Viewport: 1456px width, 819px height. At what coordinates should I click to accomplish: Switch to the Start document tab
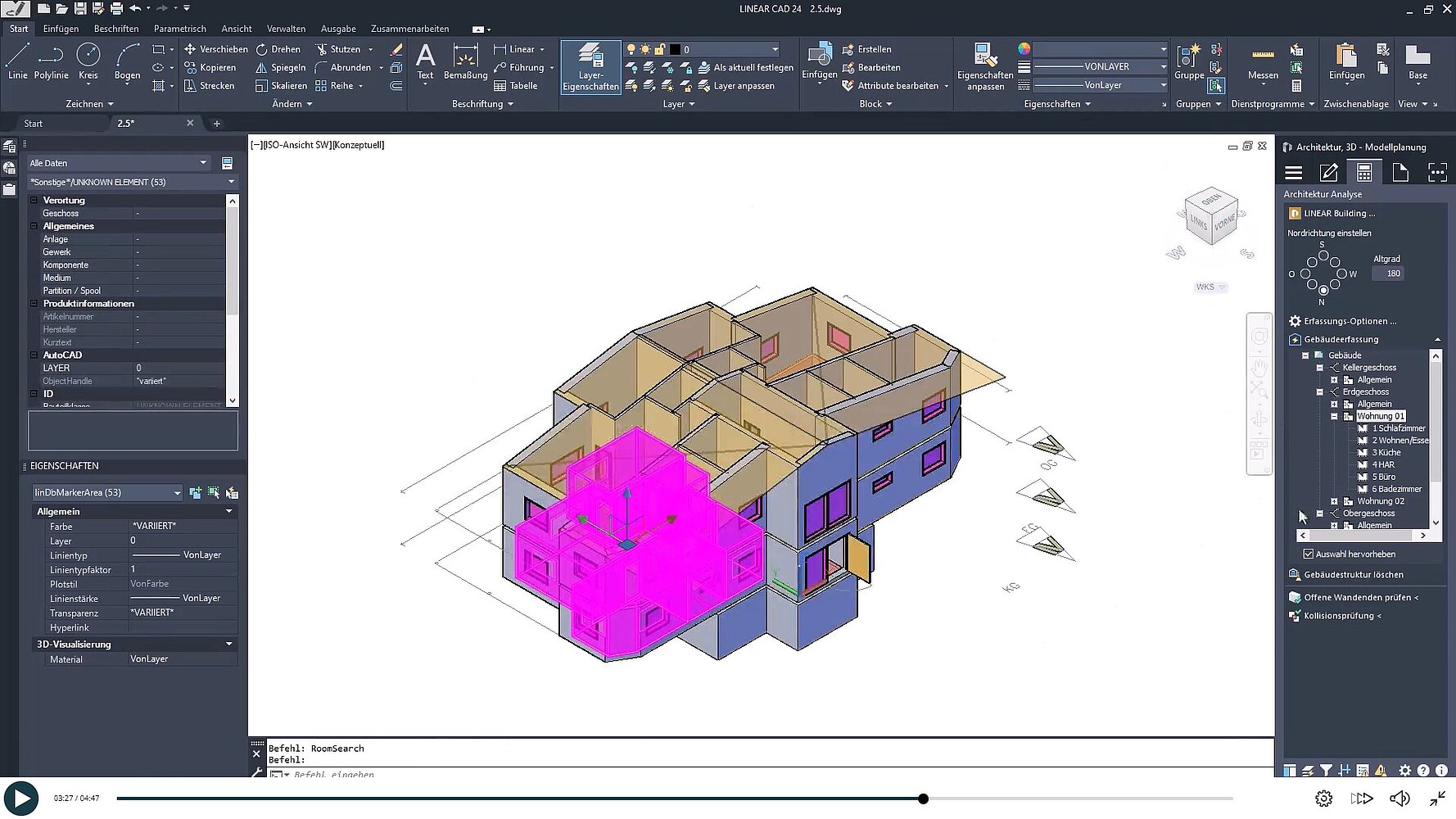[x=34, y=124]
